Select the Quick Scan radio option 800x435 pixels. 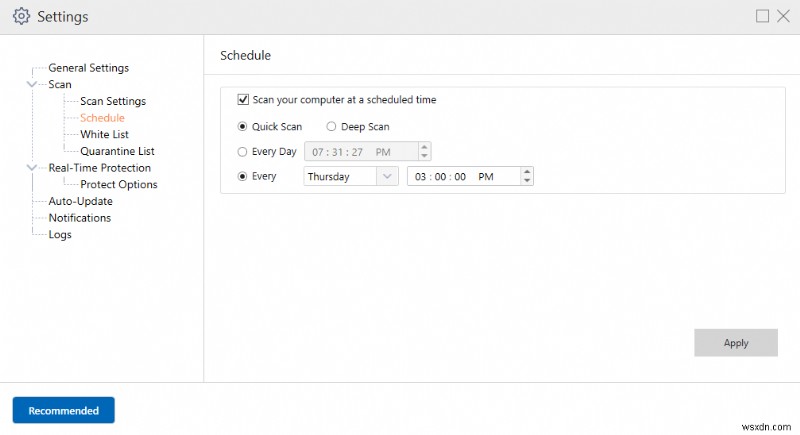pos(243,127)
